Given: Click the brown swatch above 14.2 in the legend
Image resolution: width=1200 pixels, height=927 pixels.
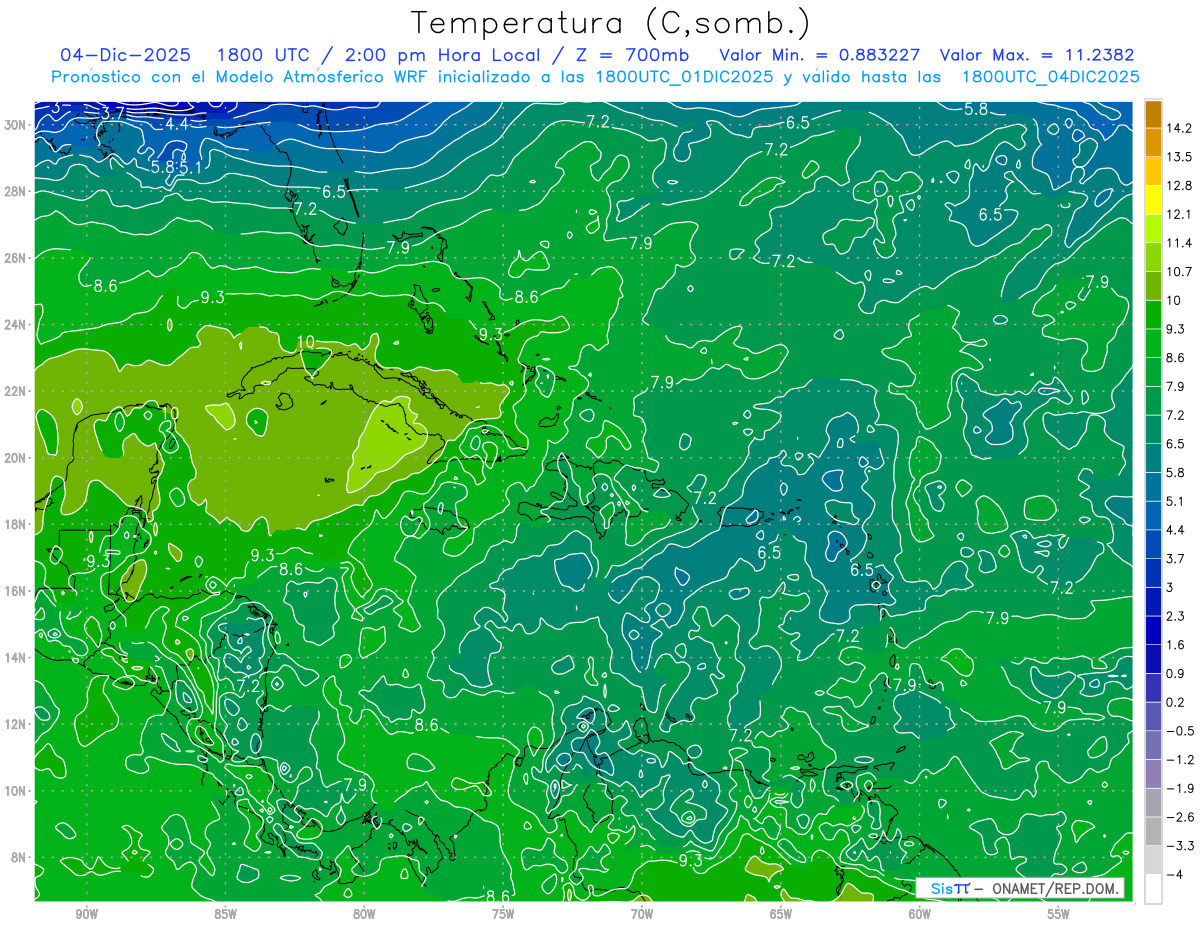Looking at the screenshot, I should [x=1153, y=114].
